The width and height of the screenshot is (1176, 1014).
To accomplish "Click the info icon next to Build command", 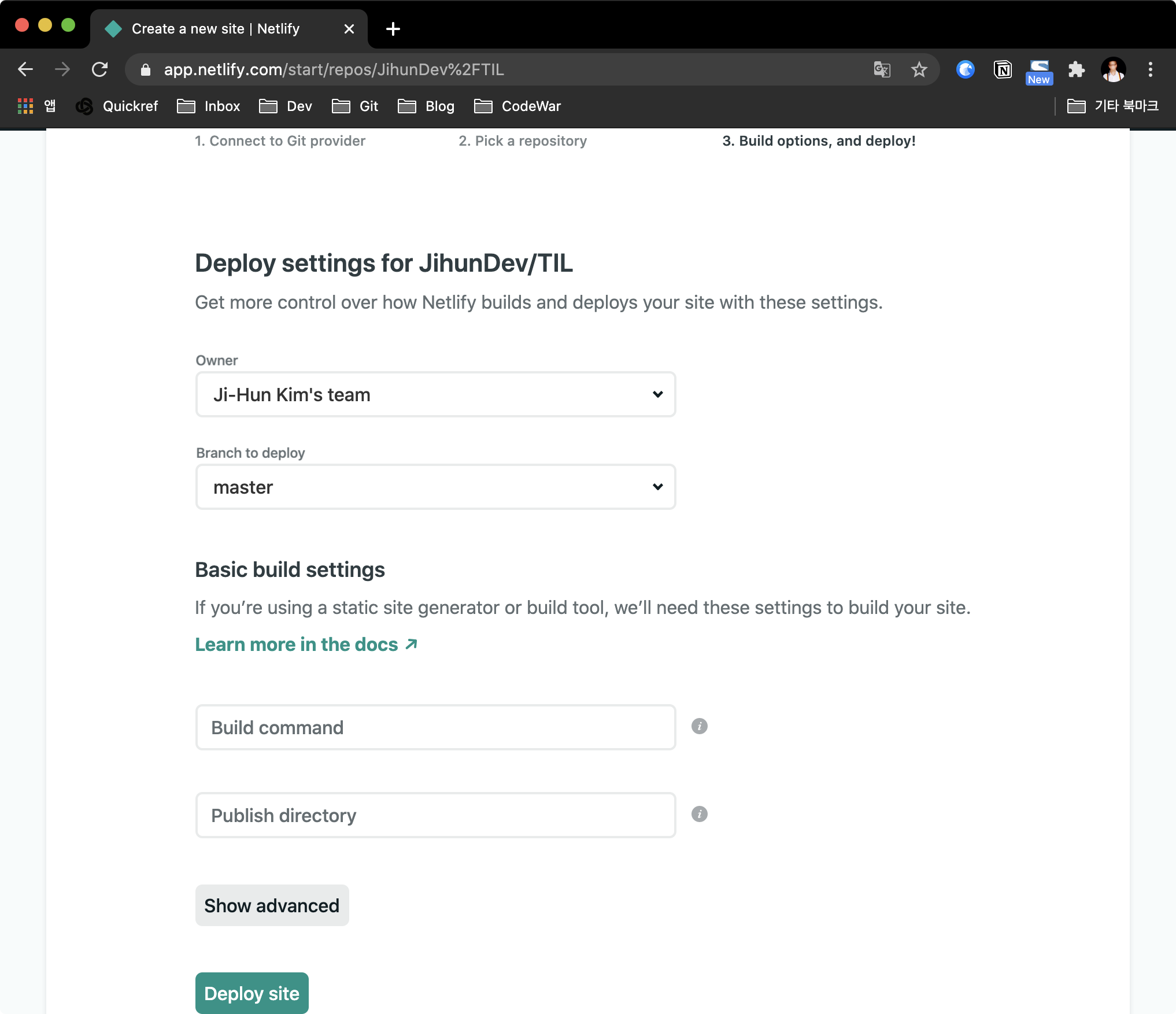I will tap(699, 726).
